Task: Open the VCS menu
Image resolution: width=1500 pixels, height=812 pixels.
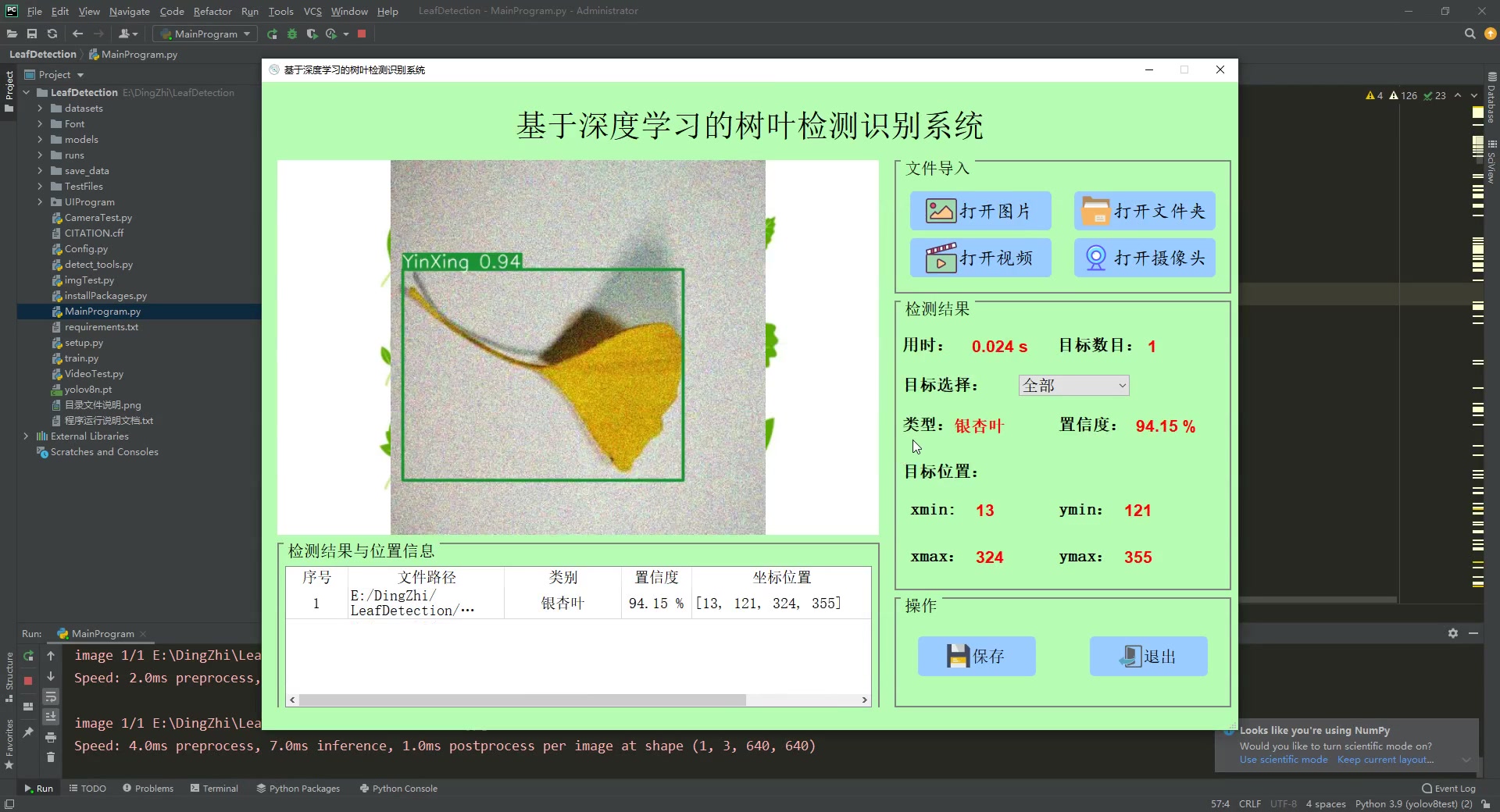Action: pyautogui.click(x=312, y=11)
